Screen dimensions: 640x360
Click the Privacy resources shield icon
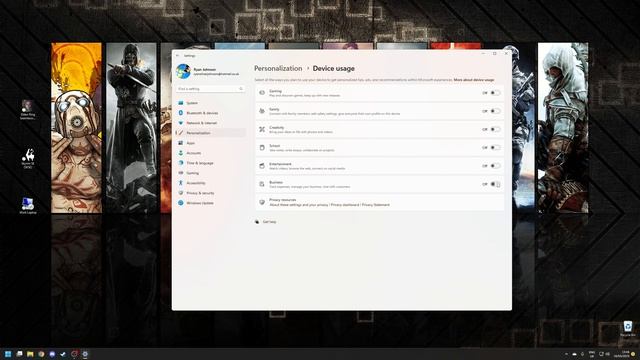click(262, 202)
